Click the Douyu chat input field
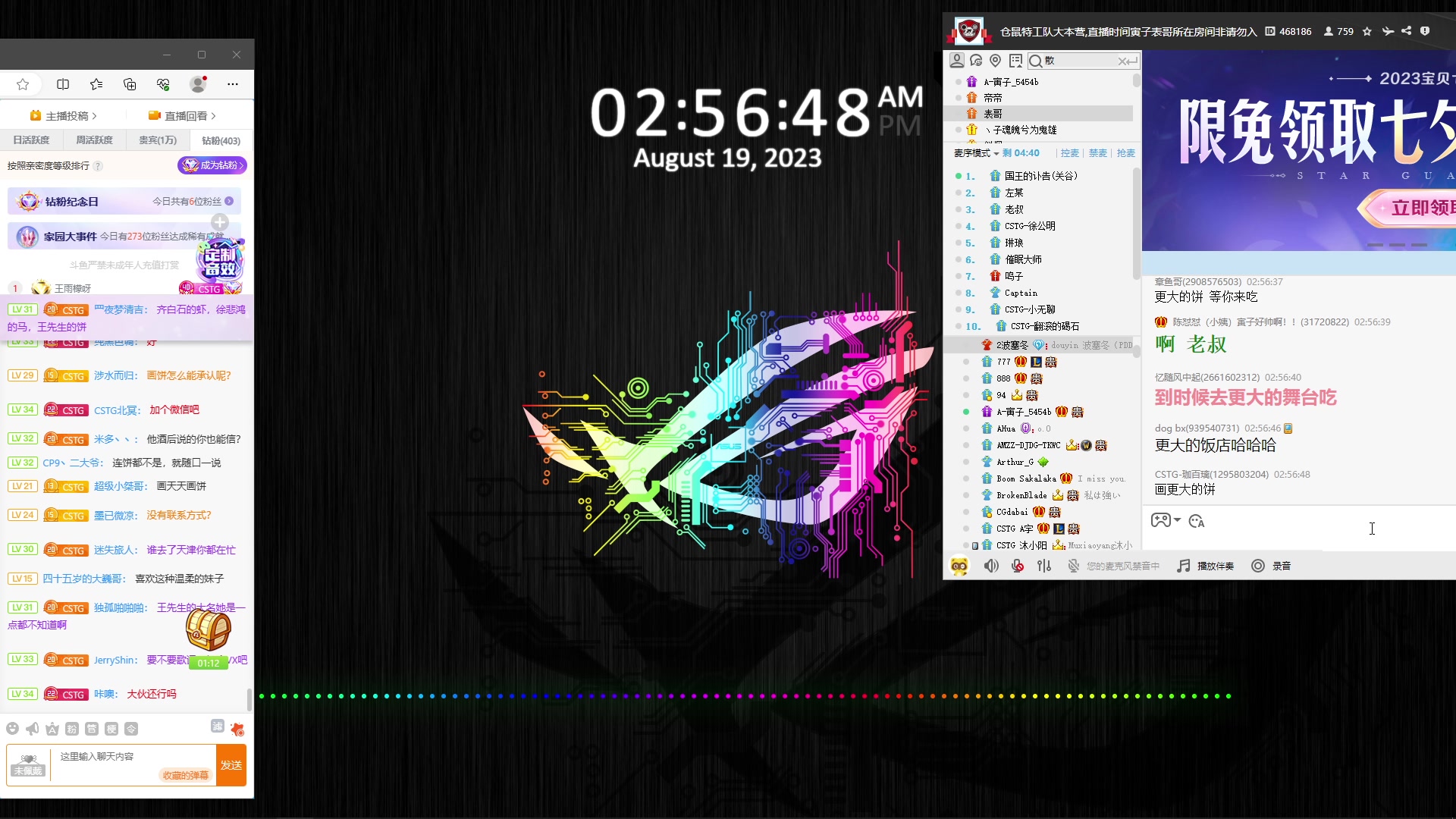 coord(133,757)
